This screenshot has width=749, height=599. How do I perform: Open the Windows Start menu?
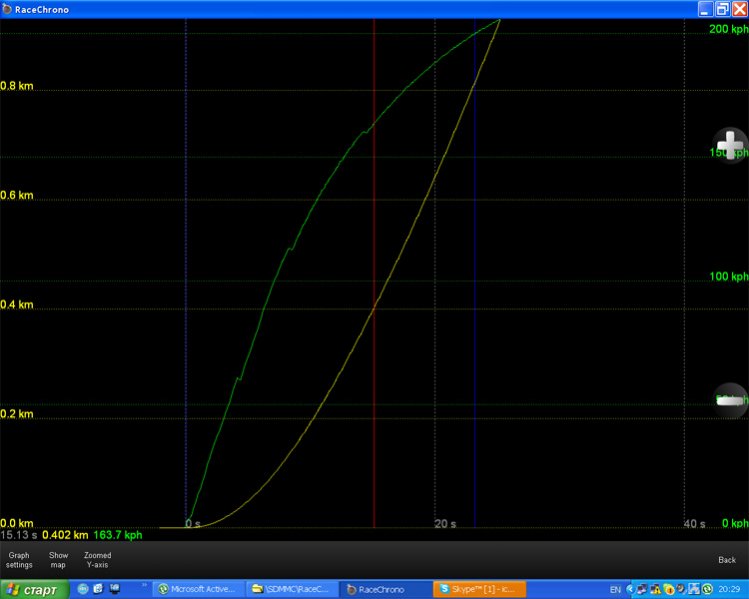pyautogui.click(x=34, y=589)
